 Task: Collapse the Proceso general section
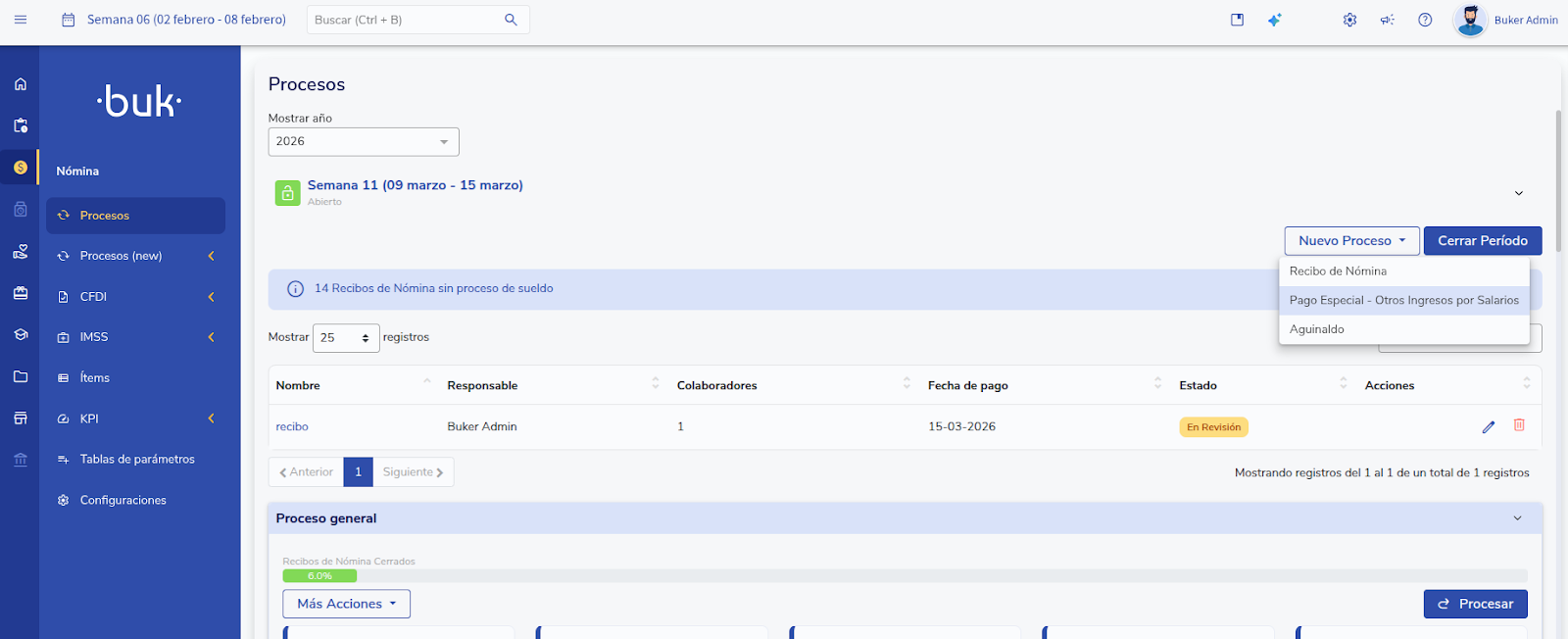pyautogui.click(x=1517, y=518)
